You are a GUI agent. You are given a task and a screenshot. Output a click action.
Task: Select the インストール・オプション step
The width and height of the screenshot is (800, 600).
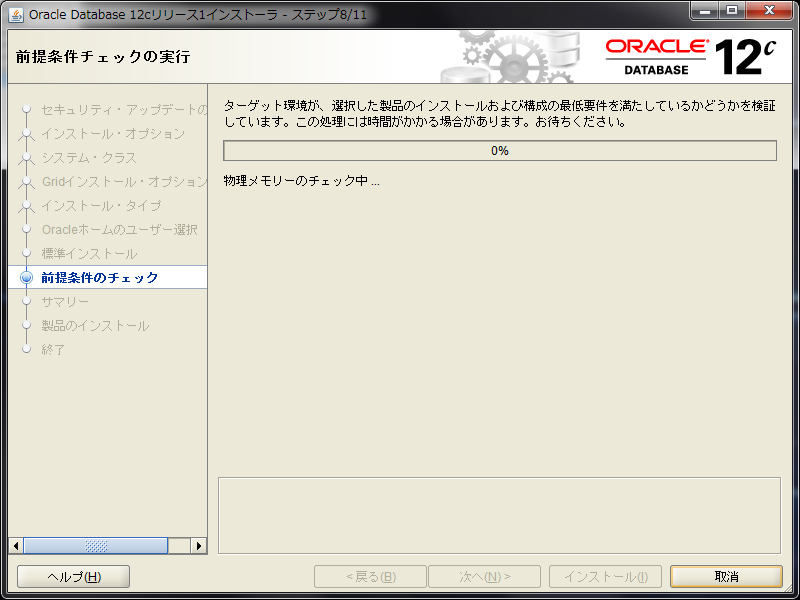coord(113,134)
